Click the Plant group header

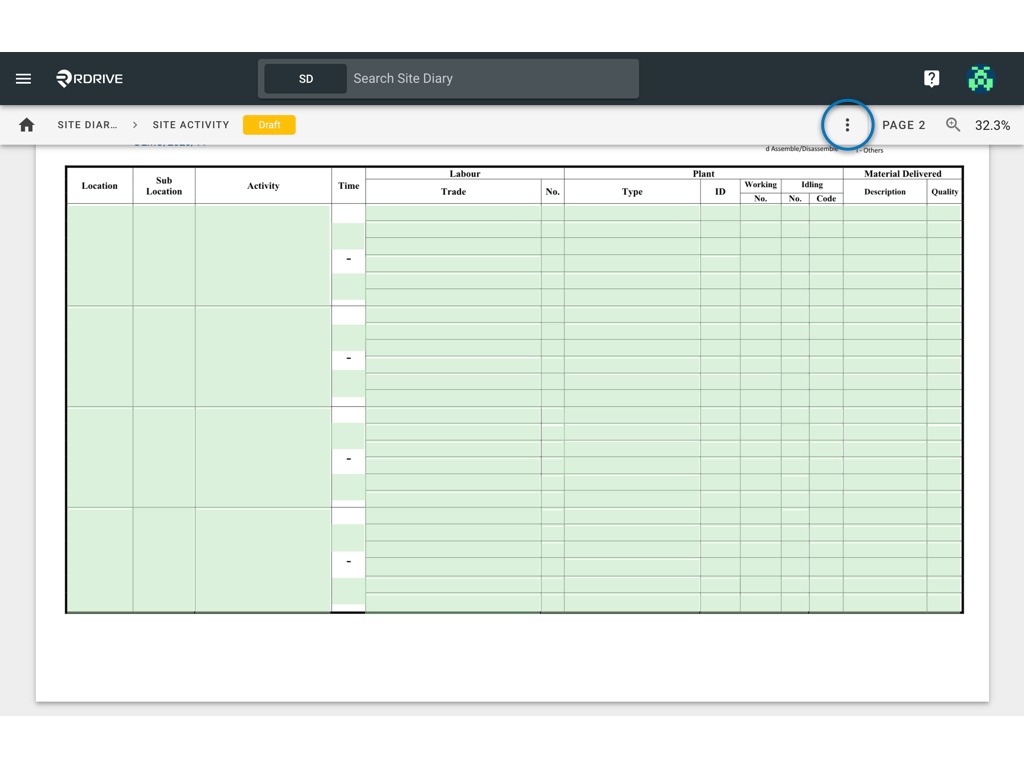click(703, 174)
